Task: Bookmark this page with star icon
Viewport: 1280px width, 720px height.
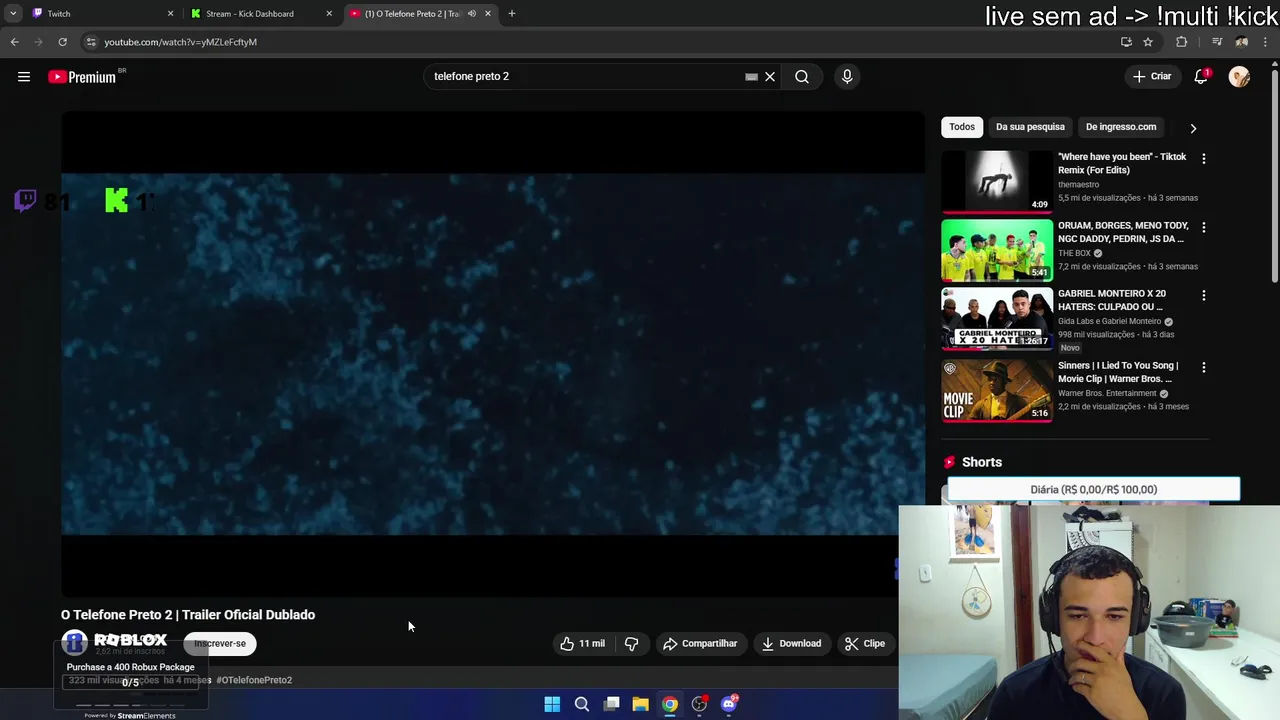Action: pos(1148,42)
